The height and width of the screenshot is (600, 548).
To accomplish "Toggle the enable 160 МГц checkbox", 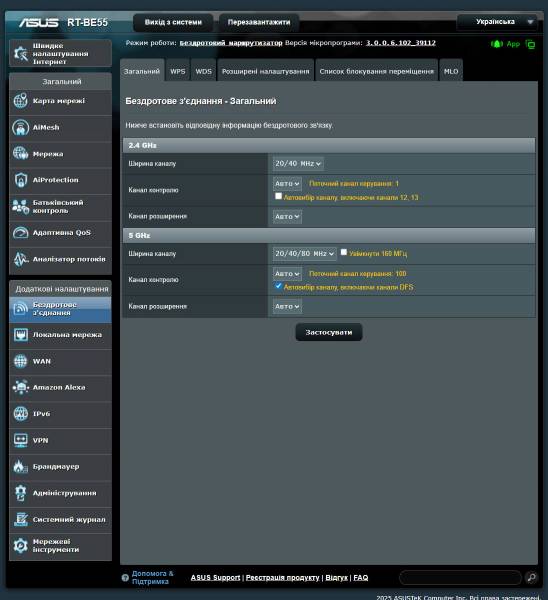I will tap(344, 252).
